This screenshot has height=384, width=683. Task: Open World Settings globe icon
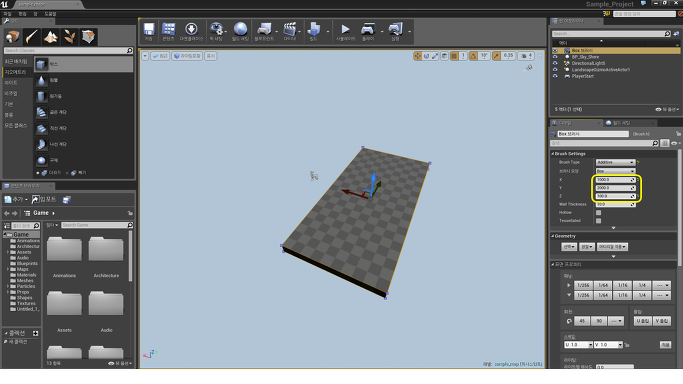[x=240, y=31]
